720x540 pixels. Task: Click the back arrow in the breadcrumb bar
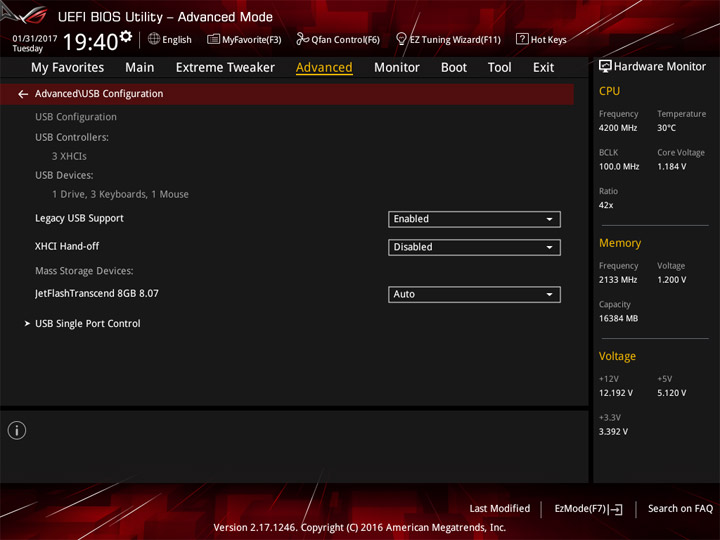pyautogui.click(x=23, y=94)
